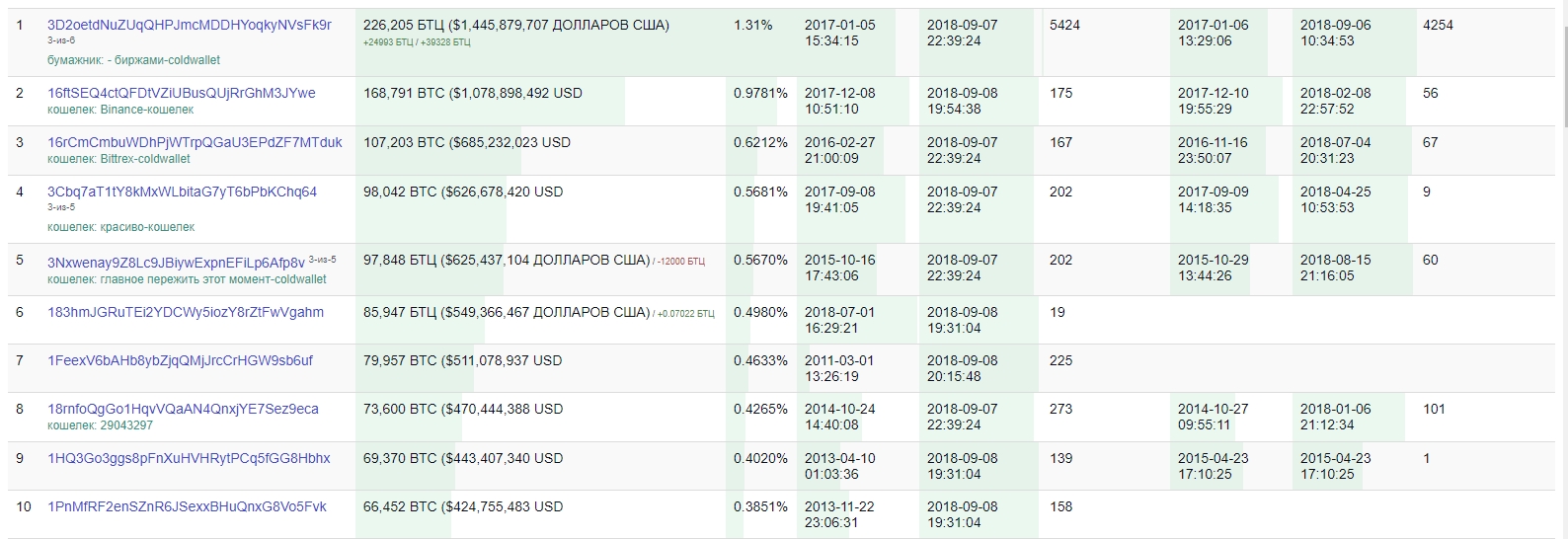Open address 3D2oetdNuZUqQHPJmcMDDHYoqkyNVsFk9r

click(x=189, y=25)
